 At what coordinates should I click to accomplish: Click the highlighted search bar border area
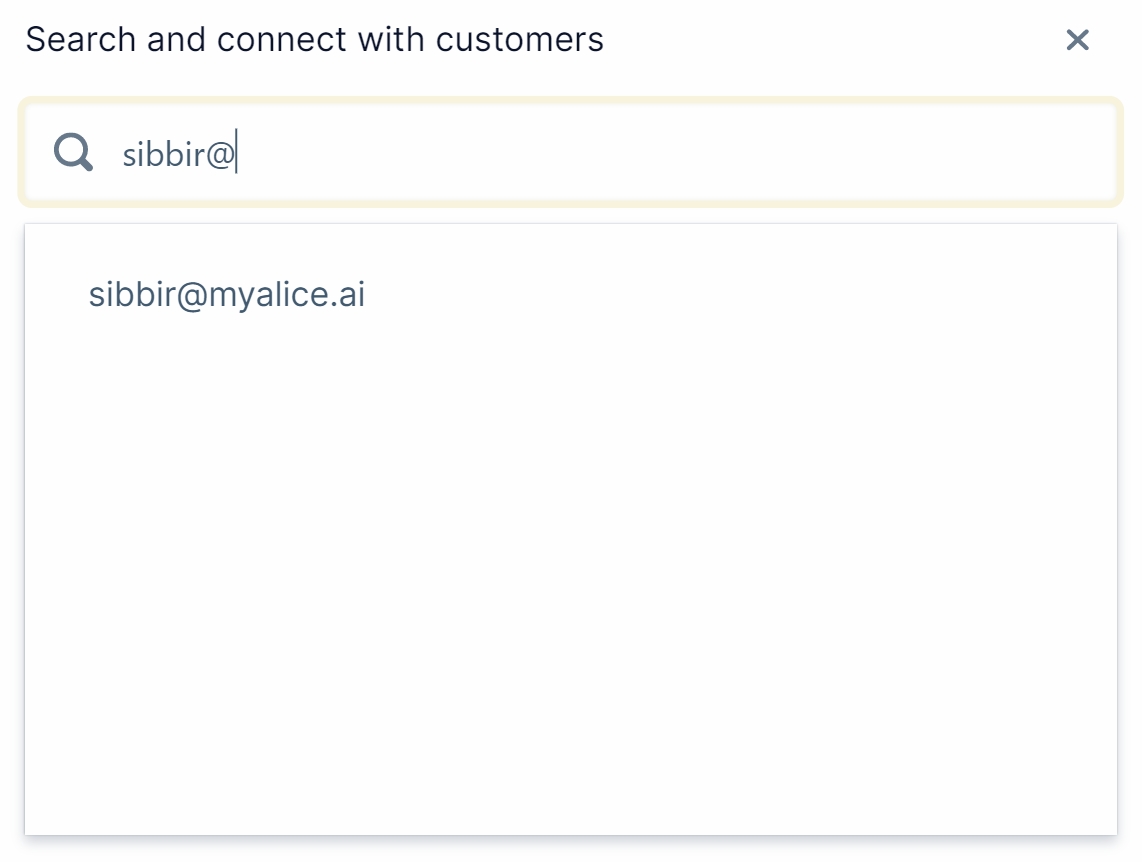(570, 102)
